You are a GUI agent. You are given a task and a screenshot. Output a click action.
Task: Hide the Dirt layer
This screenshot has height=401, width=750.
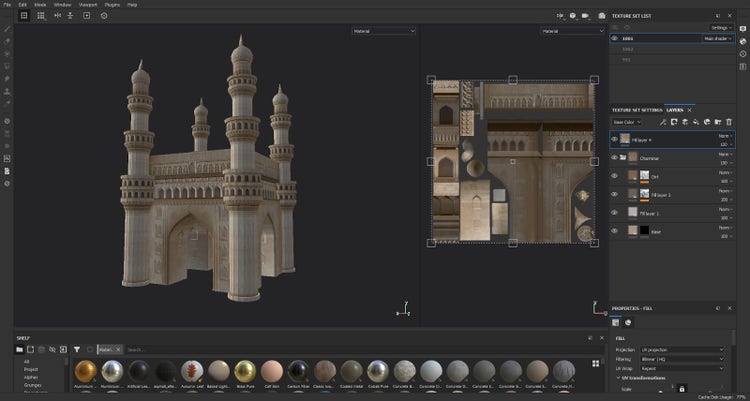pyautogui.click(x=614, y=176)
